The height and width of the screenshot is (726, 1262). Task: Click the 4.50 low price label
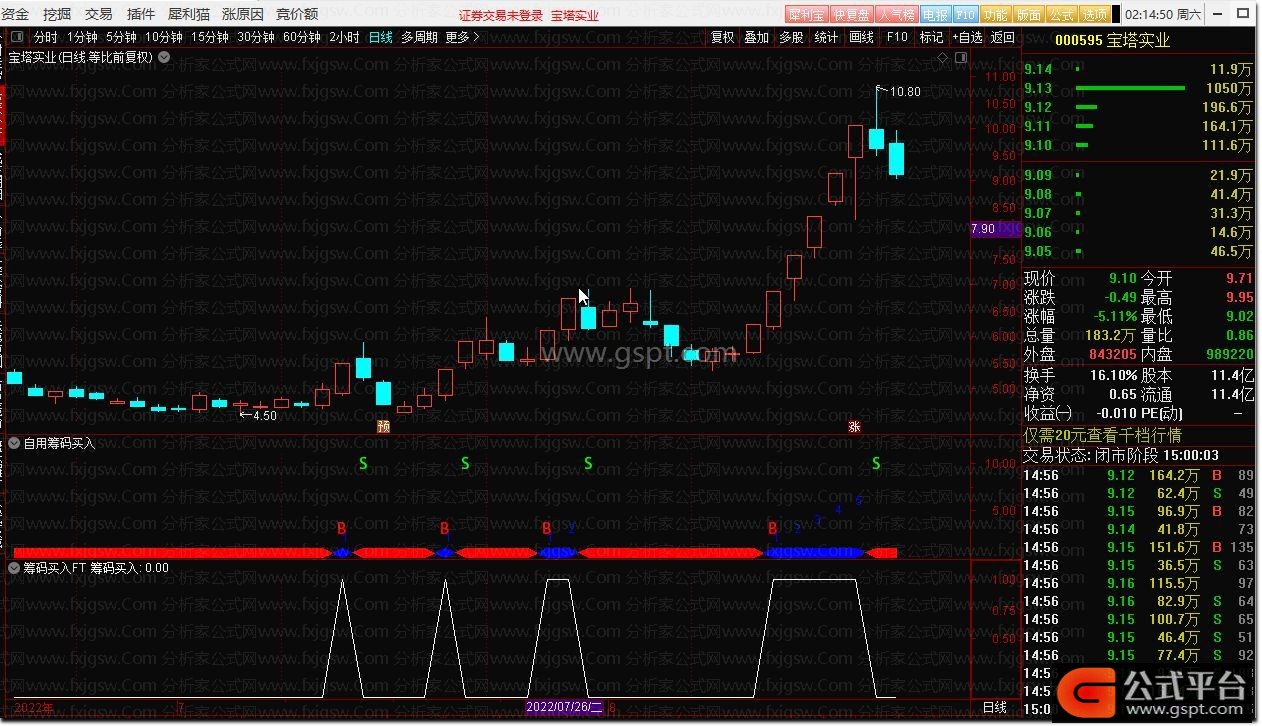coord(264,415)
